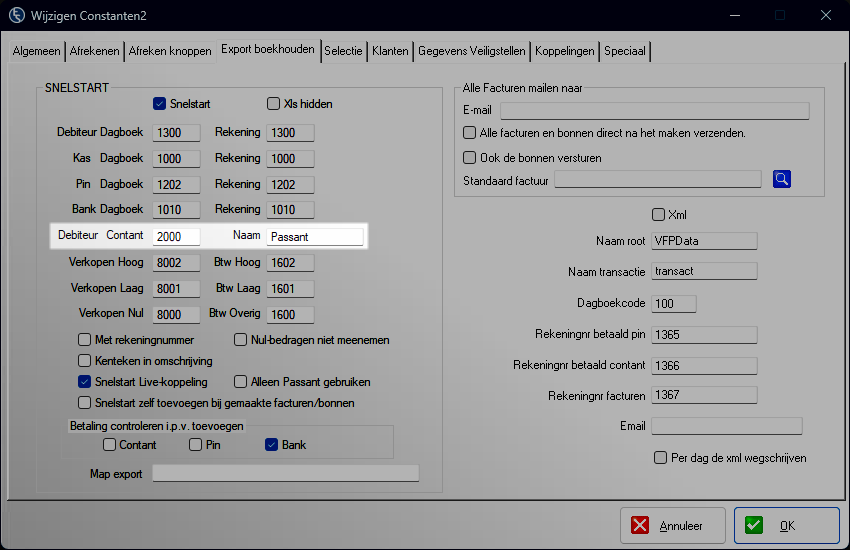Enable the Xls hidden checkbox
The height and width of the screenshot is (550, 850).
(x=274, y=104)
